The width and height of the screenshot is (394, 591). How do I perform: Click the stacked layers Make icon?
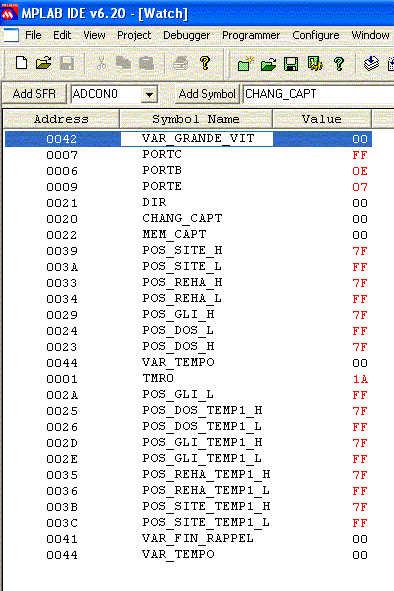(x=371, y=64)
